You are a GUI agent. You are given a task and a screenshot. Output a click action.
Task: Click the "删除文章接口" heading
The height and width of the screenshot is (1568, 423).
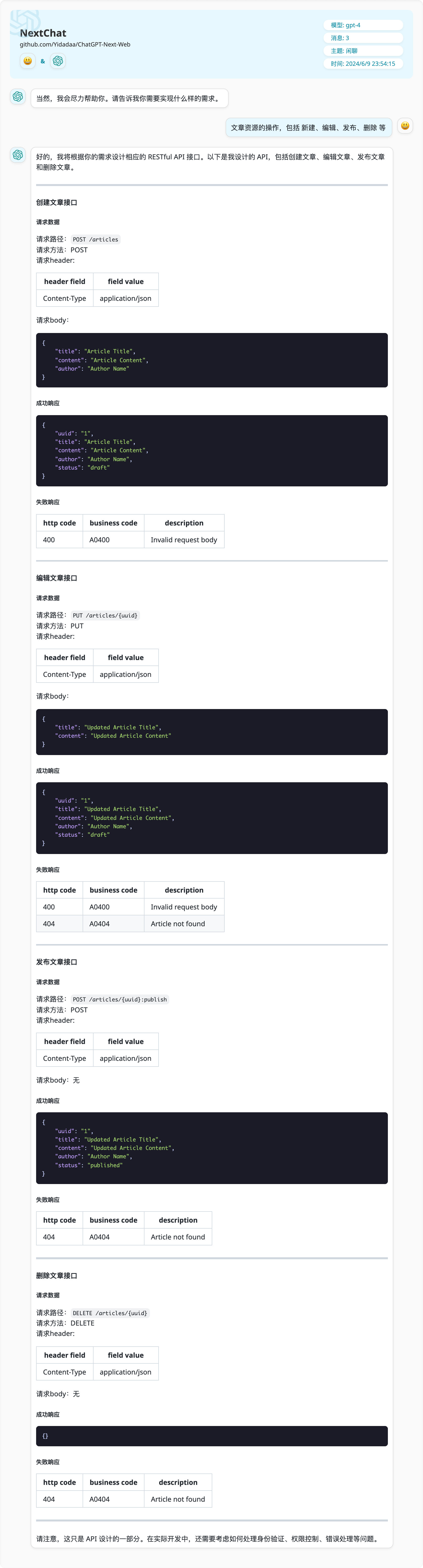tap(57, 1276)
